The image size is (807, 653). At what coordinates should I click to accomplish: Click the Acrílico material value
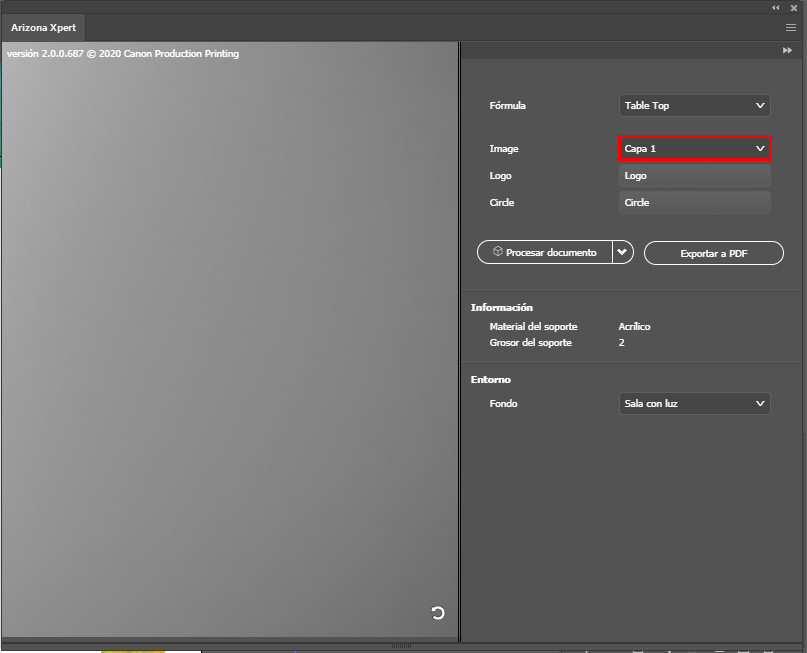tap(634, 326)
